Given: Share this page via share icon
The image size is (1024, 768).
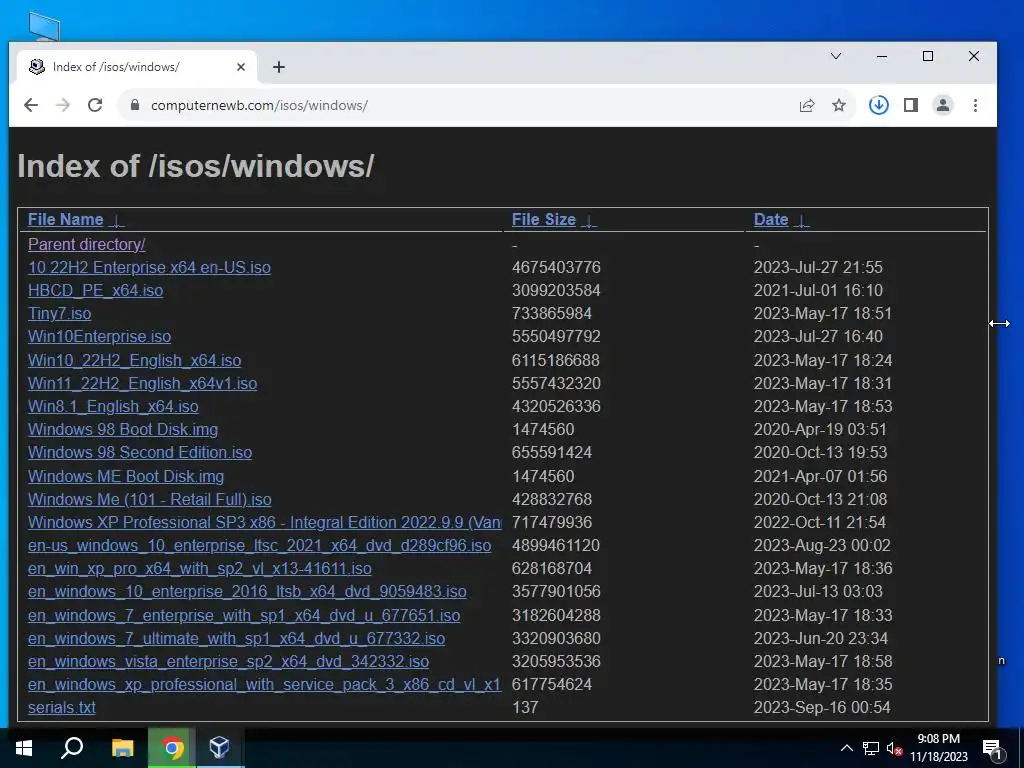Looking at the screenshot, I should click(x=807, y=105).
